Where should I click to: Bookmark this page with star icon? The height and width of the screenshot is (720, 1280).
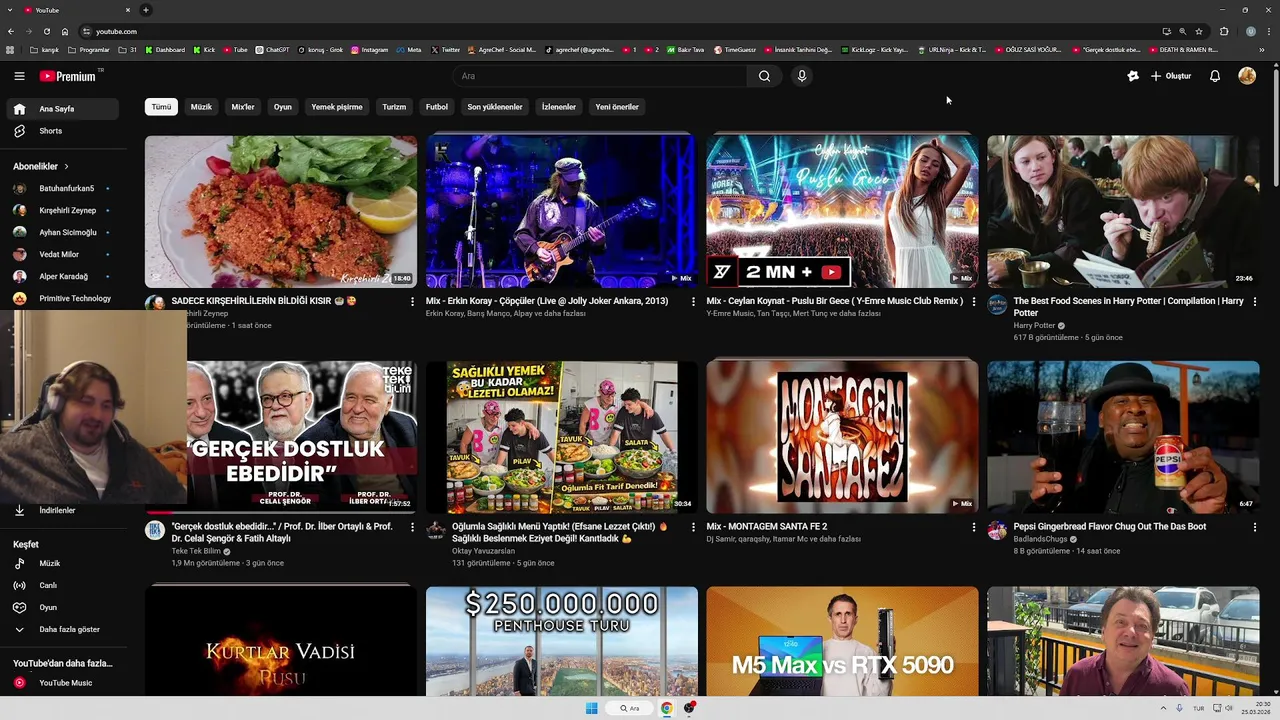coord(1199,31)
